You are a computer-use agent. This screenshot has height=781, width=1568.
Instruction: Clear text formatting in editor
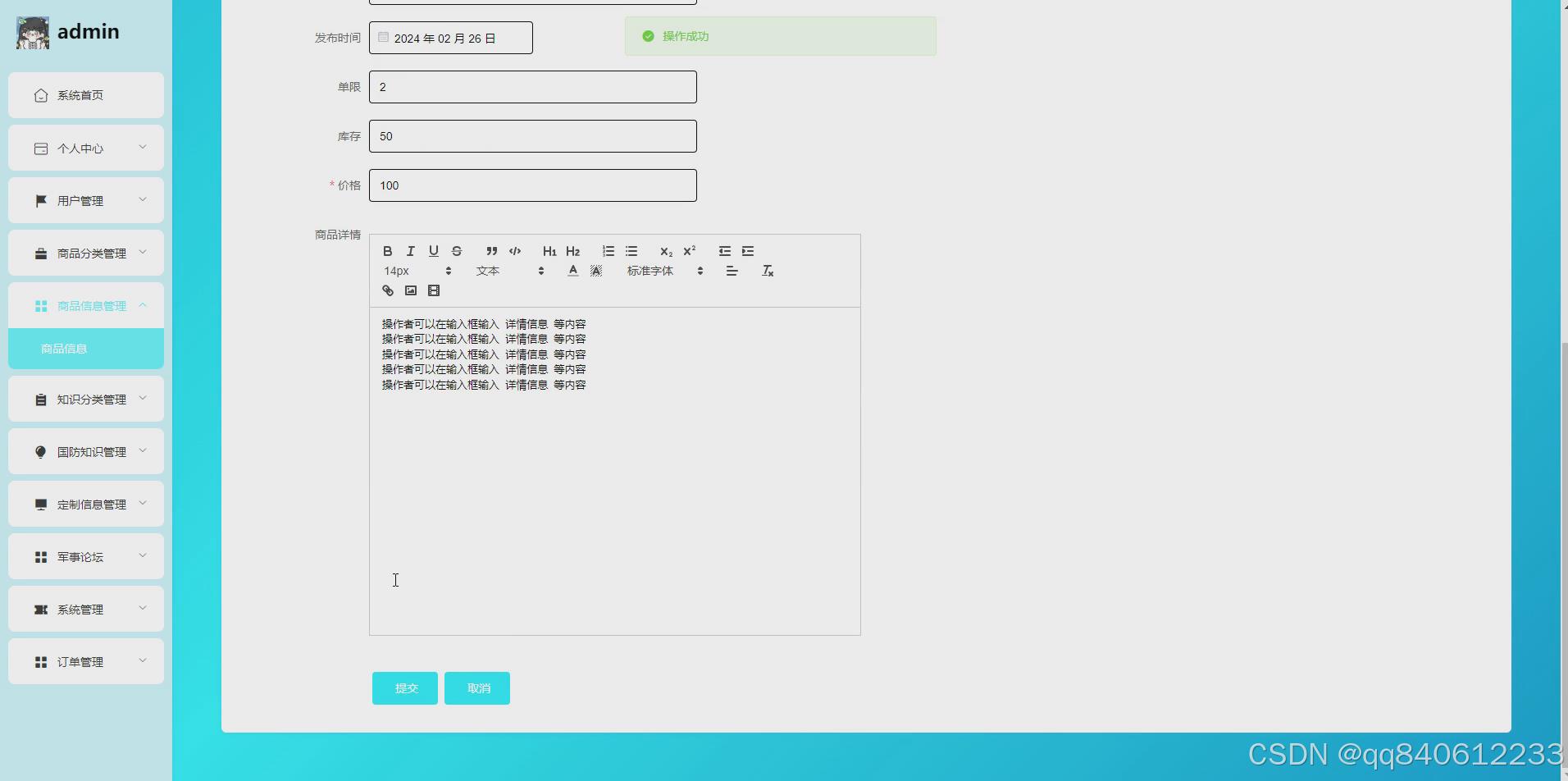768,271
